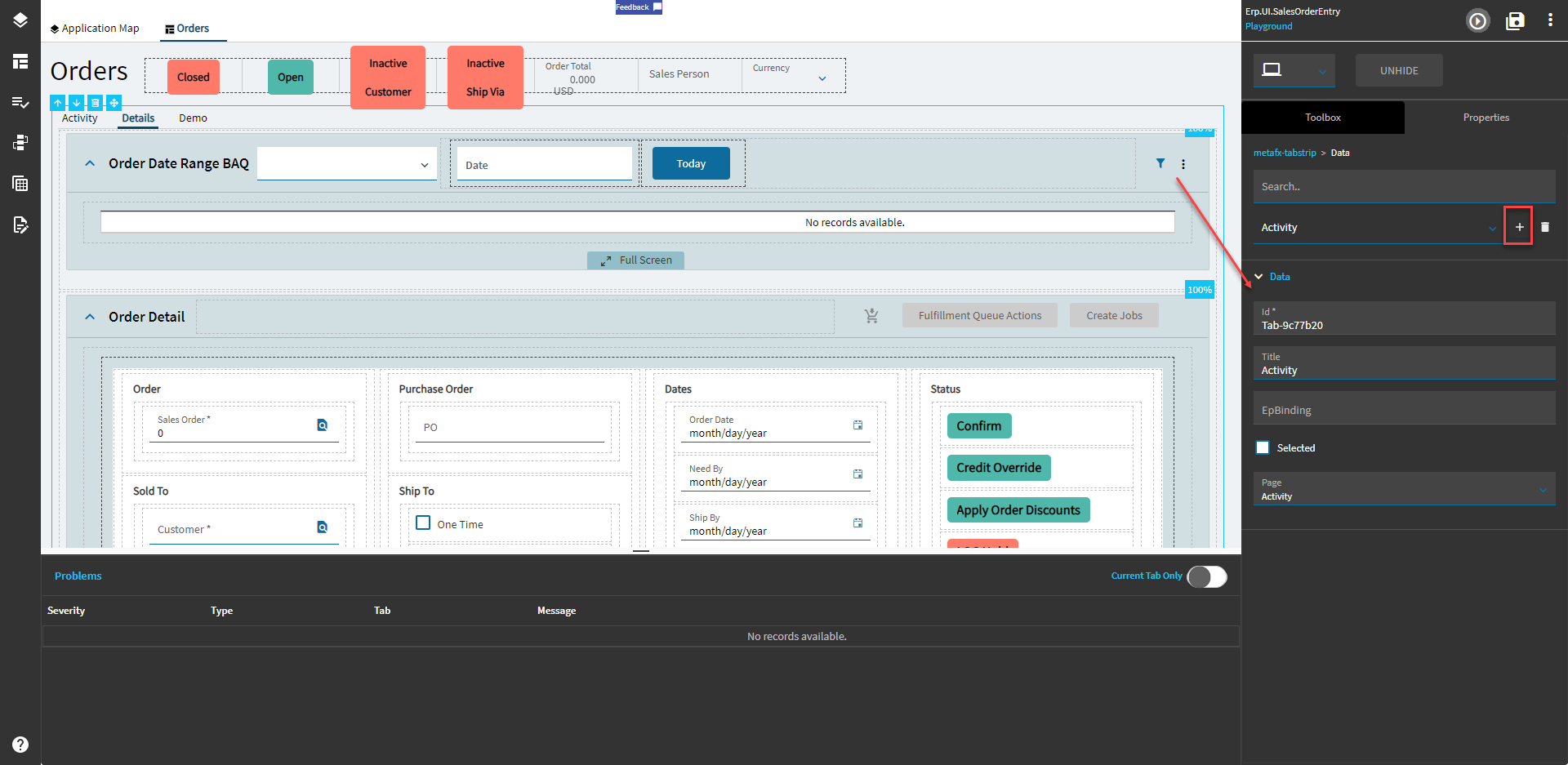This screenshot has height=765, width=1568.
Task: Switch to the Toolbox tab
Action: [1323, 118]
